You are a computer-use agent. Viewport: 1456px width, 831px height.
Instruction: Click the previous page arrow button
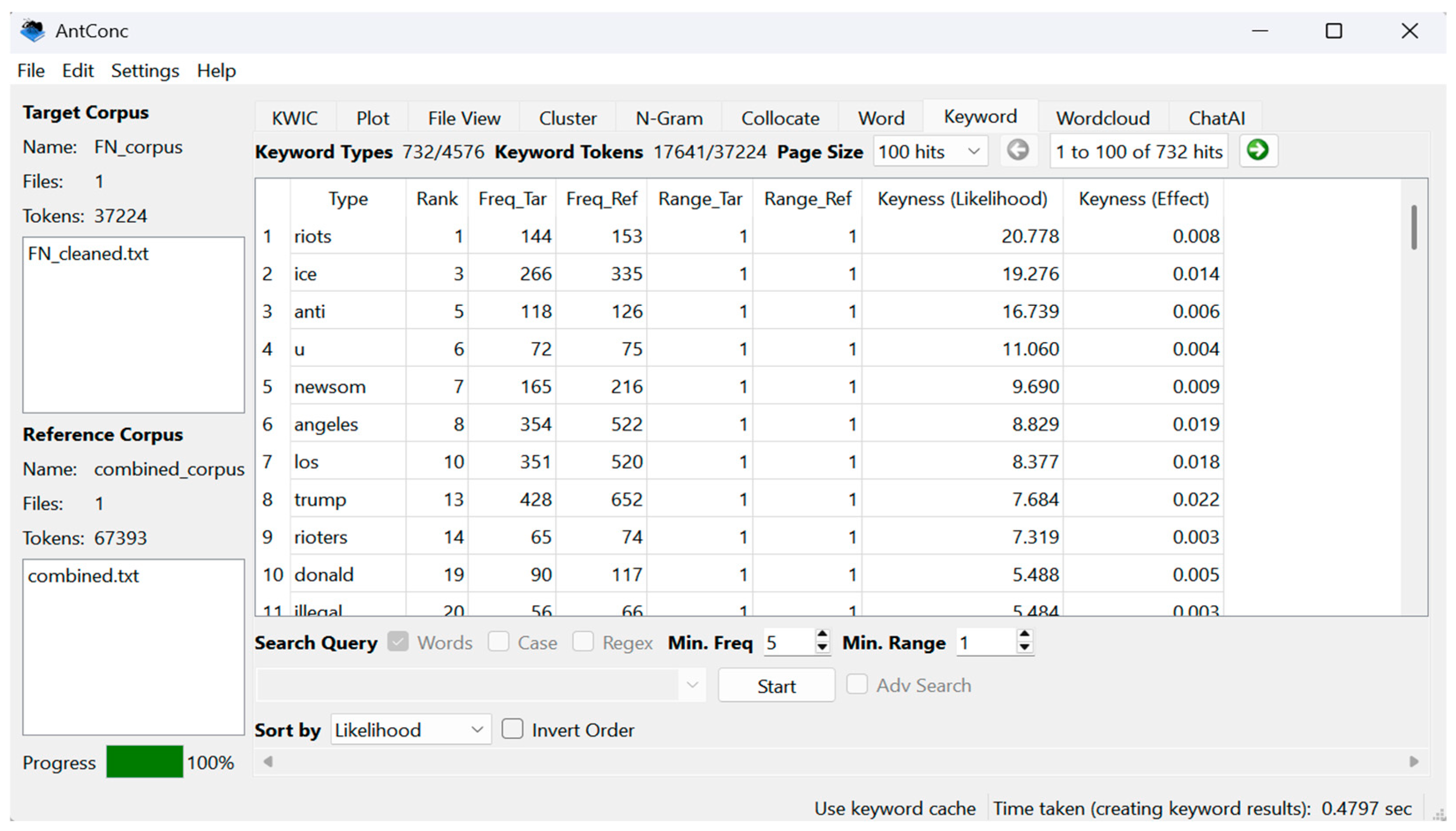point(1017,150)
